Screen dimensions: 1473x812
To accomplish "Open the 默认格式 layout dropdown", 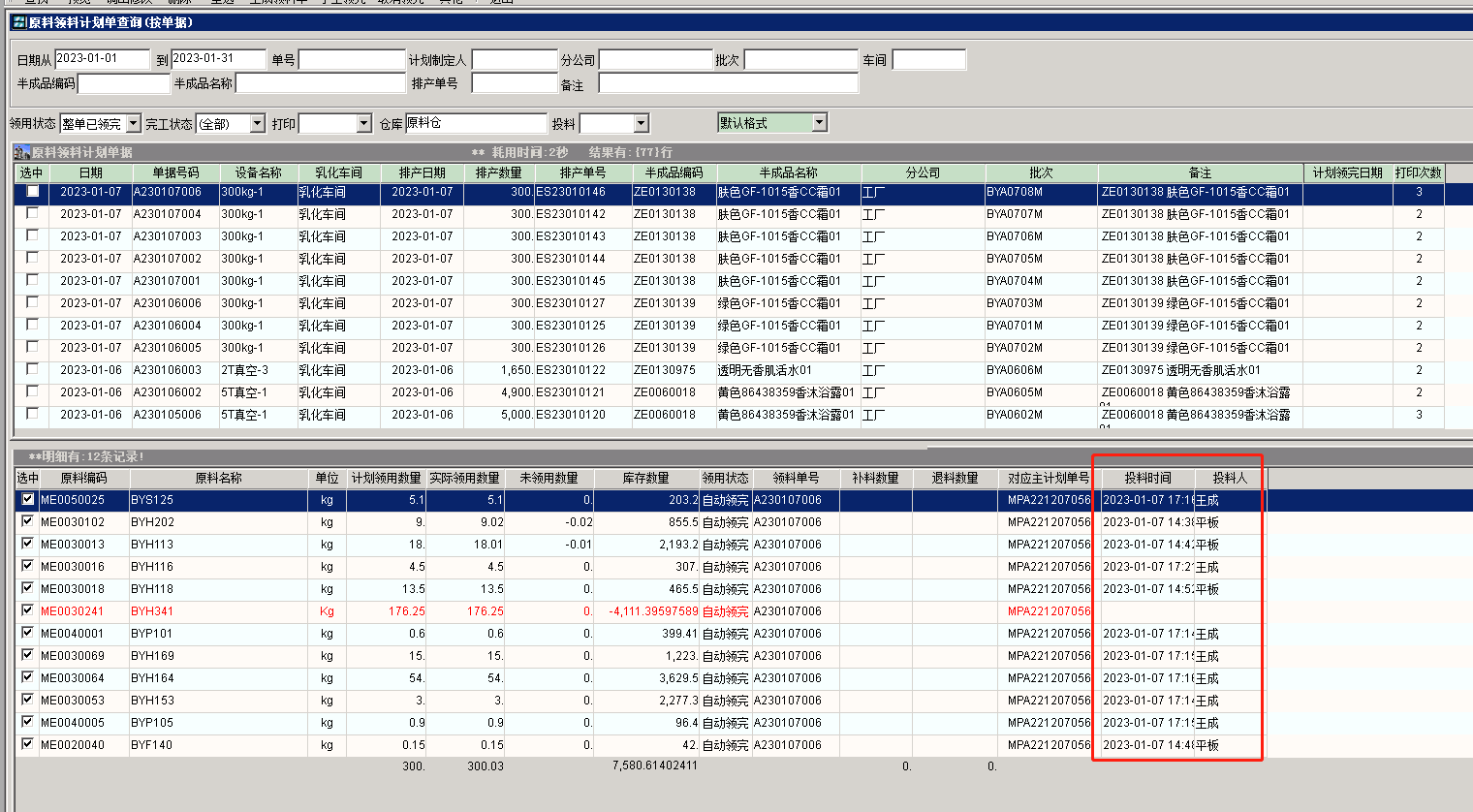I will coord(819,123).
